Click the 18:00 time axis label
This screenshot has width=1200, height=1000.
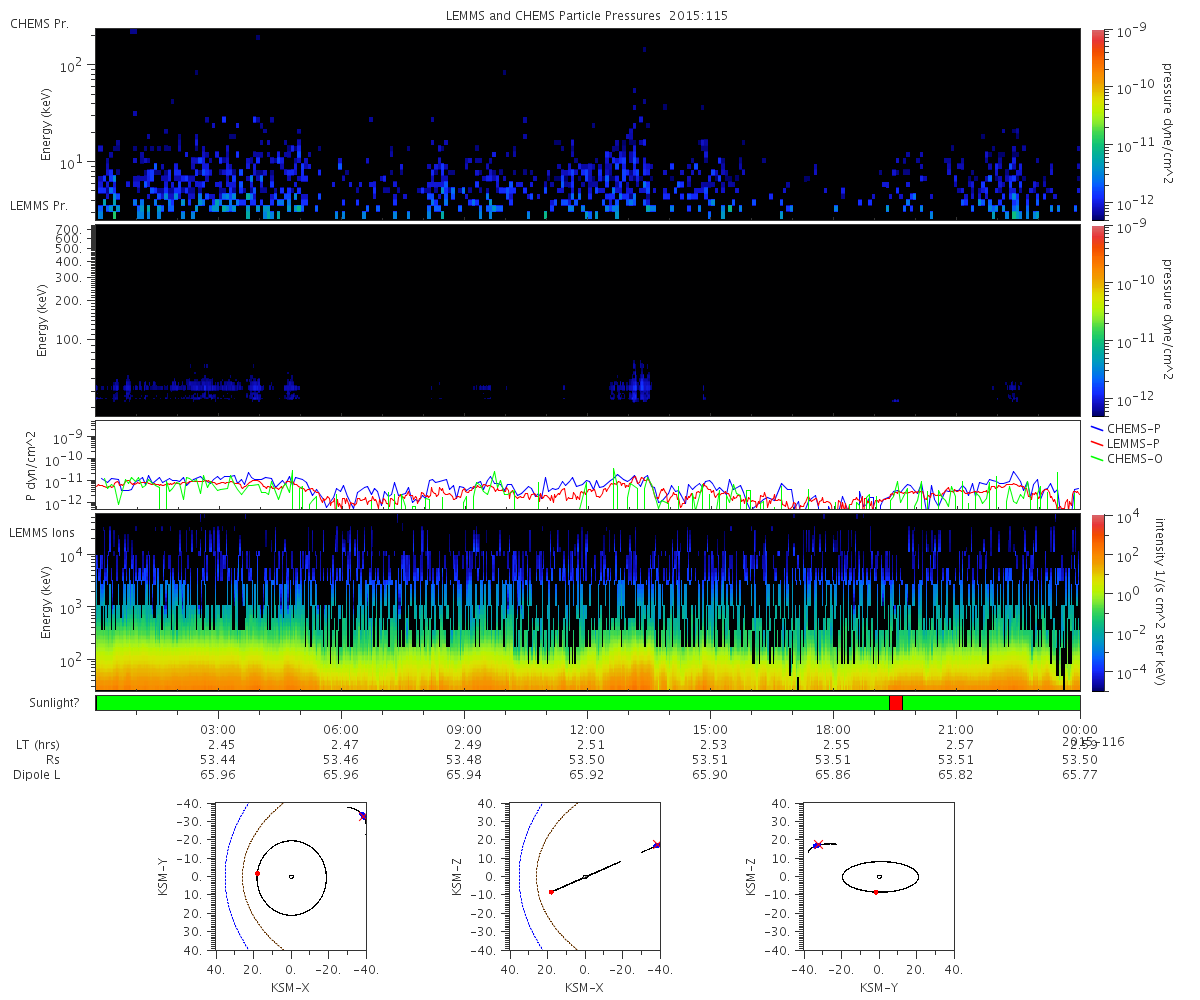click(833, 729)
